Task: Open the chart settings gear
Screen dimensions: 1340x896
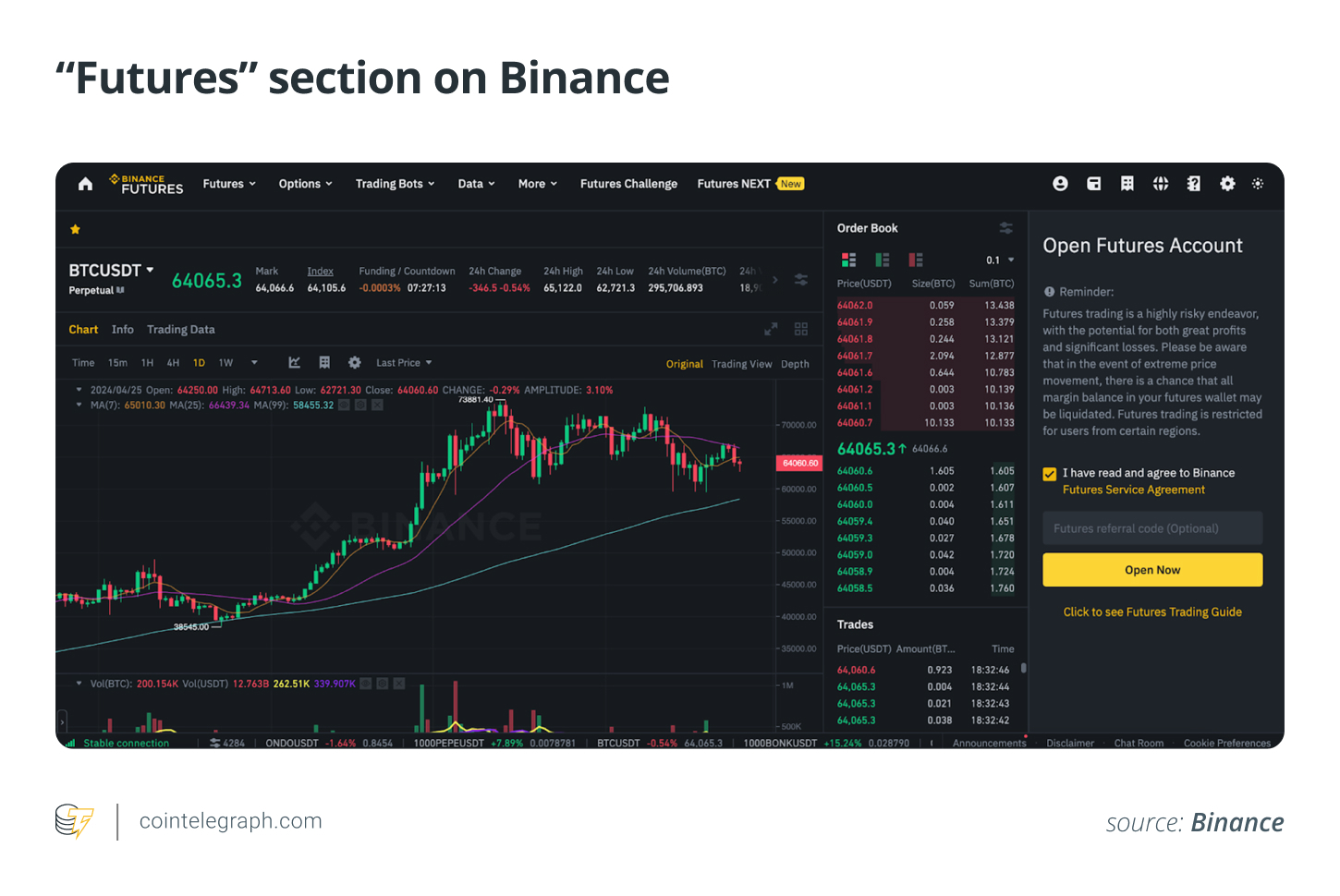Action: 355,362
